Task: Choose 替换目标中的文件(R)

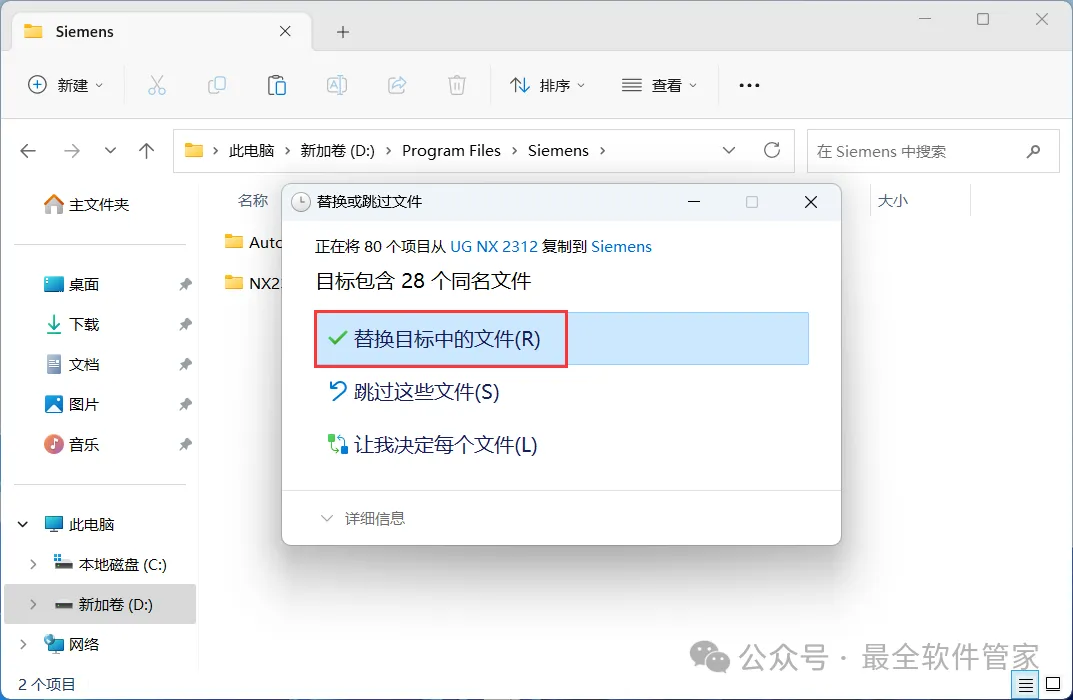Action: 561,339
